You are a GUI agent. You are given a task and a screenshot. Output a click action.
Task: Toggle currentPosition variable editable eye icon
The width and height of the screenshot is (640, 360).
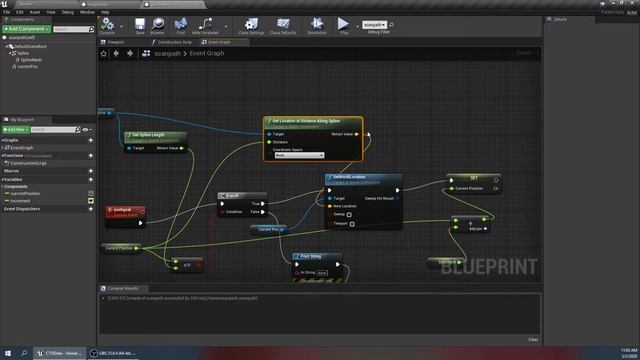pyautogui.click(x=91, y=193)
